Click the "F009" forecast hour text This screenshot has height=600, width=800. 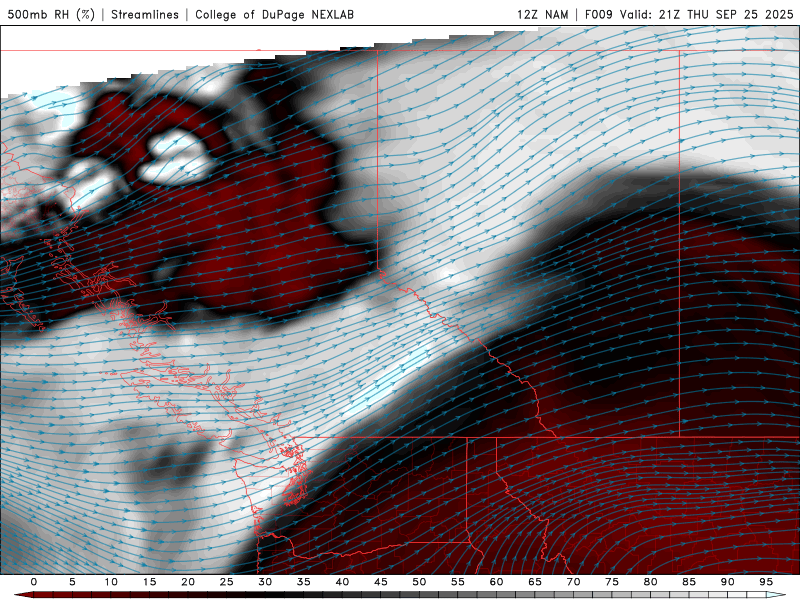coord(598,14)
